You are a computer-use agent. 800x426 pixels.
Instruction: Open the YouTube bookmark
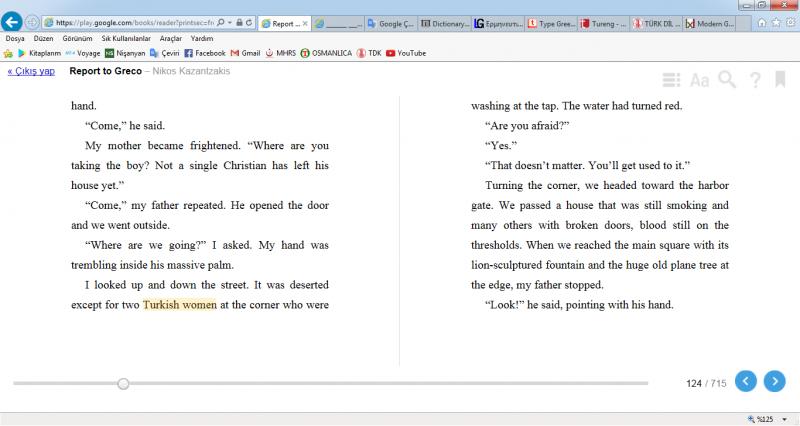click(406, 53)
